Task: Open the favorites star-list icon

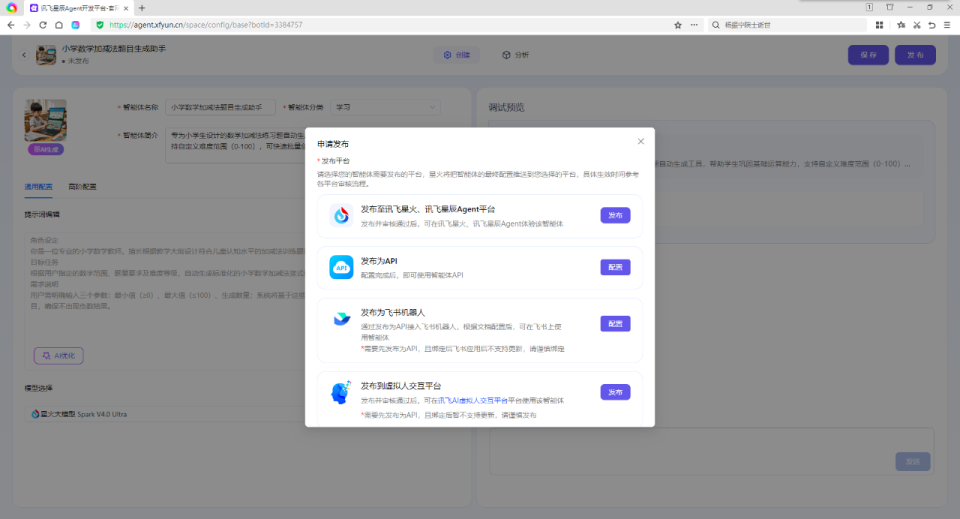Action: pos(901,25)
